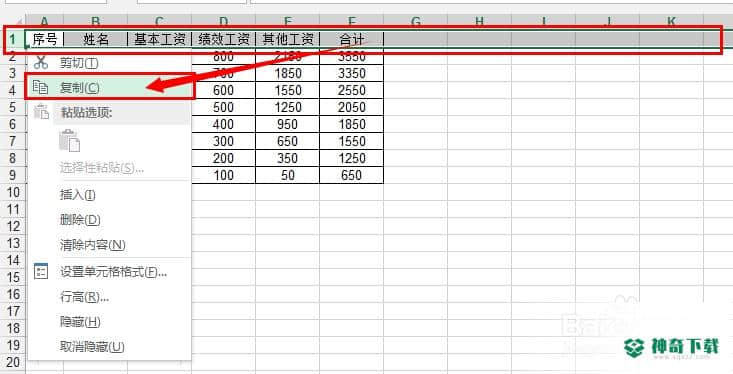733x374 pixels.
Task: Select cell with value 350
Action: click(287, 158)
